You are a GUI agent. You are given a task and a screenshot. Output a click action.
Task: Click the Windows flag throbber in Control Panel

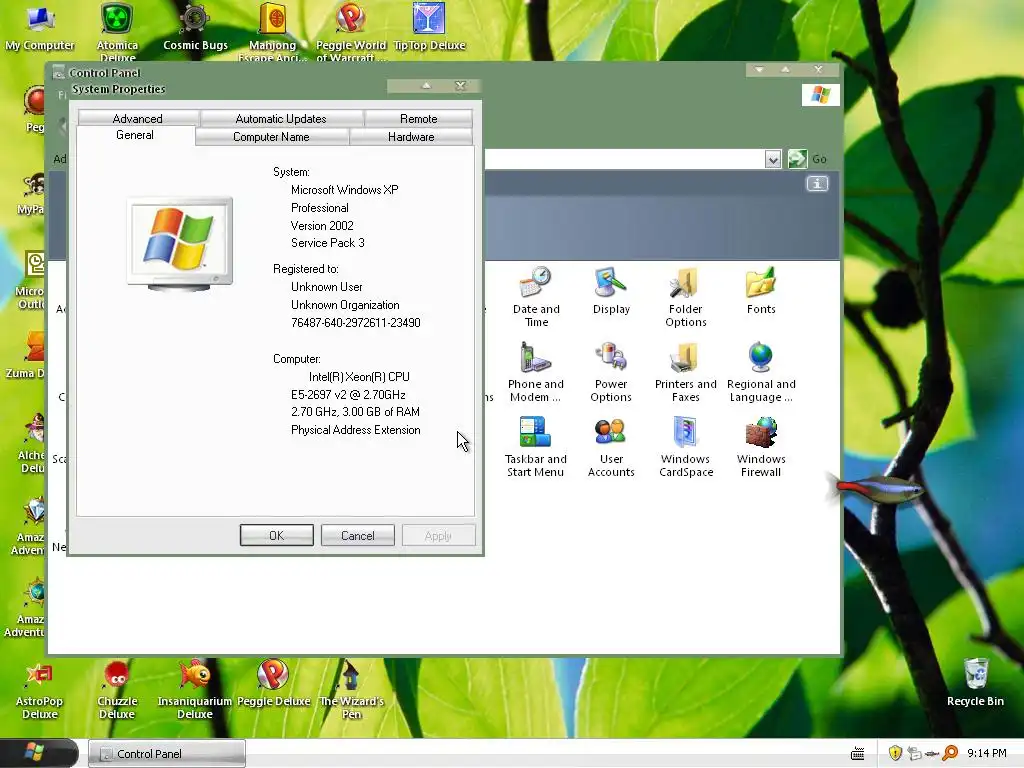(820, 95)
